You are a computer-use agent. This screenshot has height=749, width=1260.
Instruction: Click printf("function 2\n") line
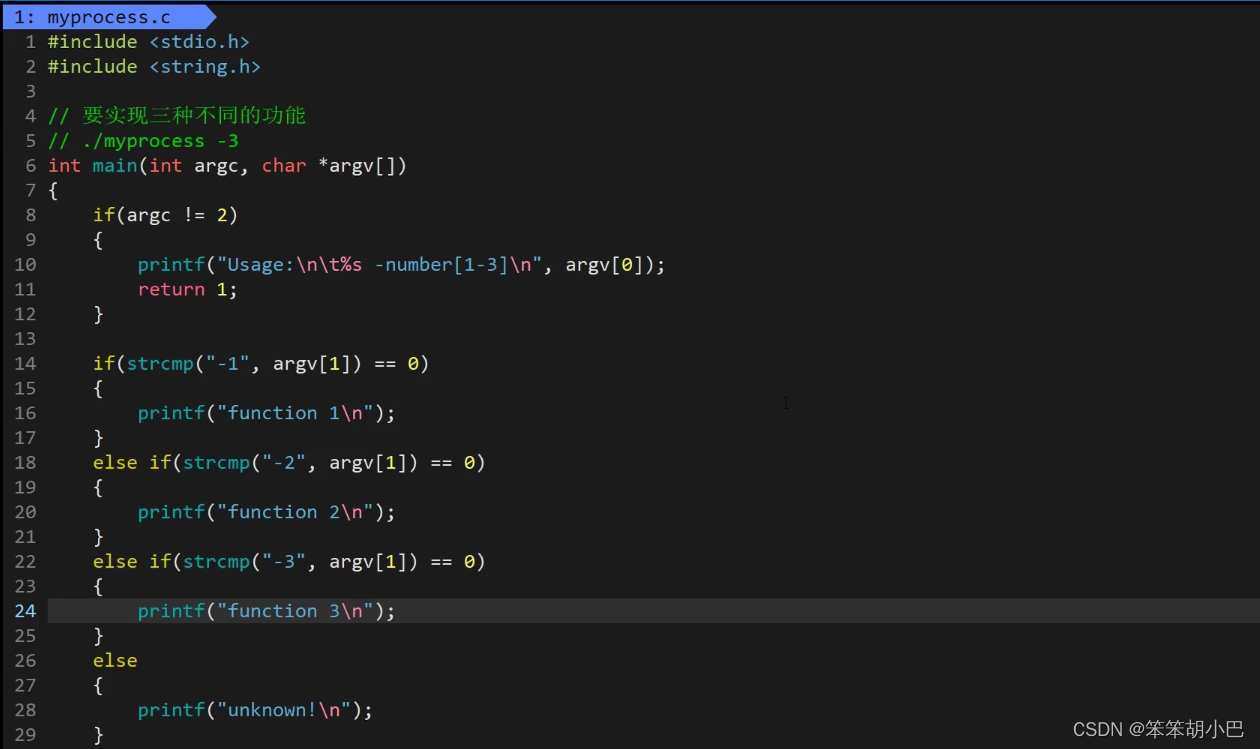click(266, 512)
